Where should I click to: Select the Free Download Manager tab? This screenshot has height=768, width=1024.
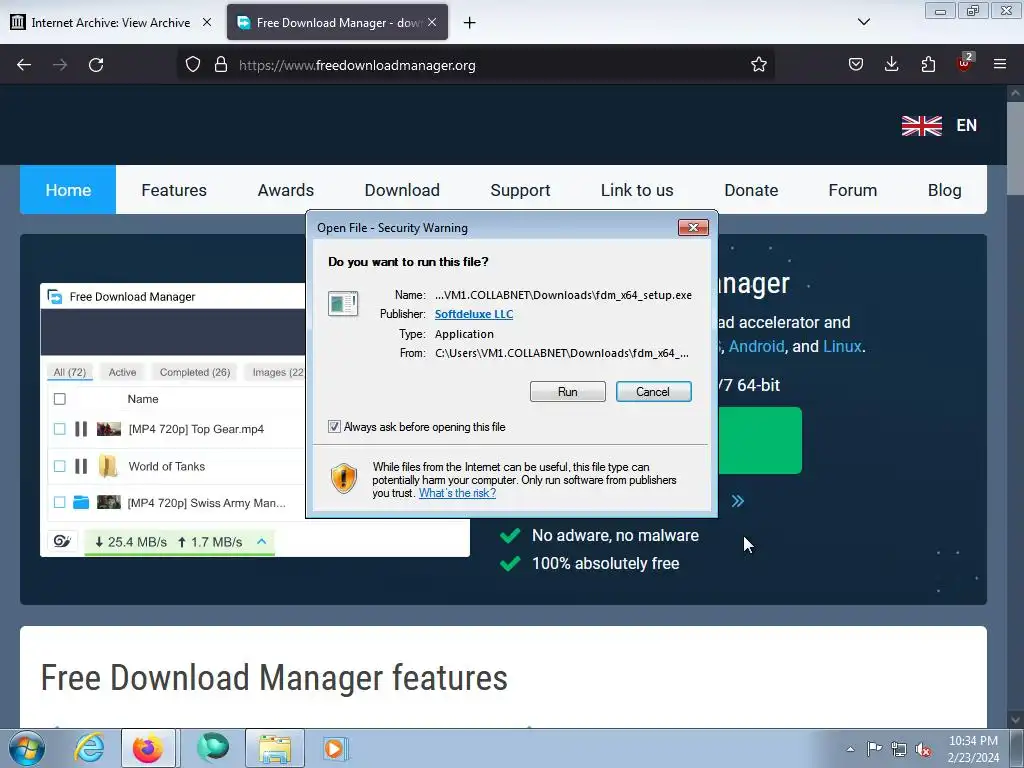[337, 22]
